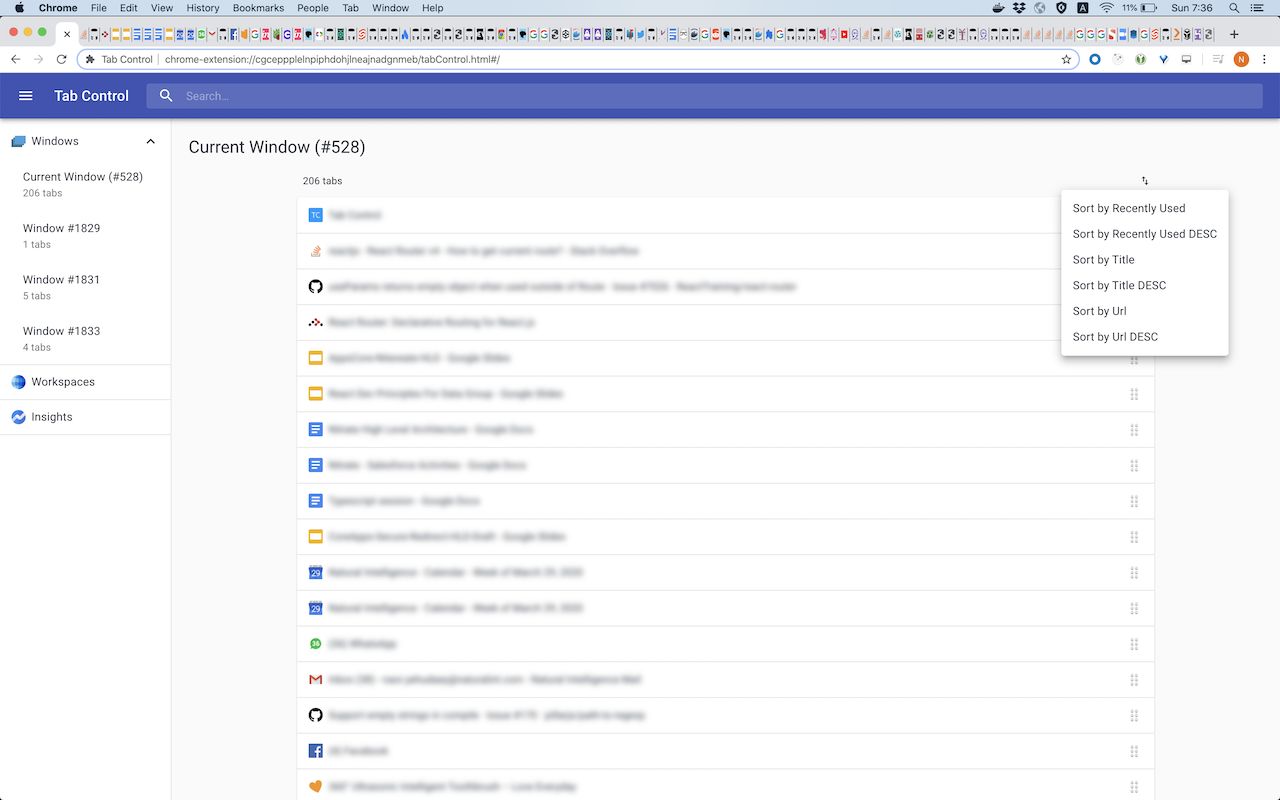
Task: Click the blue Y extension icon
Action: pos(1164,59)
